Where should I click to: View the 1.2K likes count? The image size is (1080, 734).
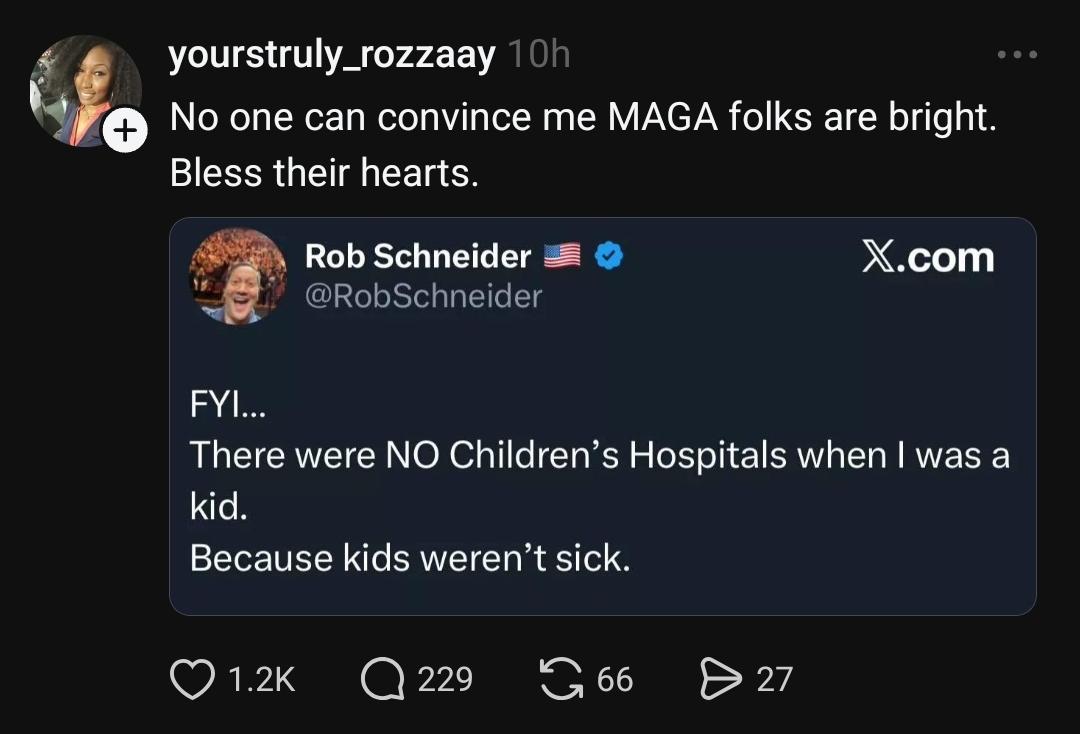click(262, 680)
